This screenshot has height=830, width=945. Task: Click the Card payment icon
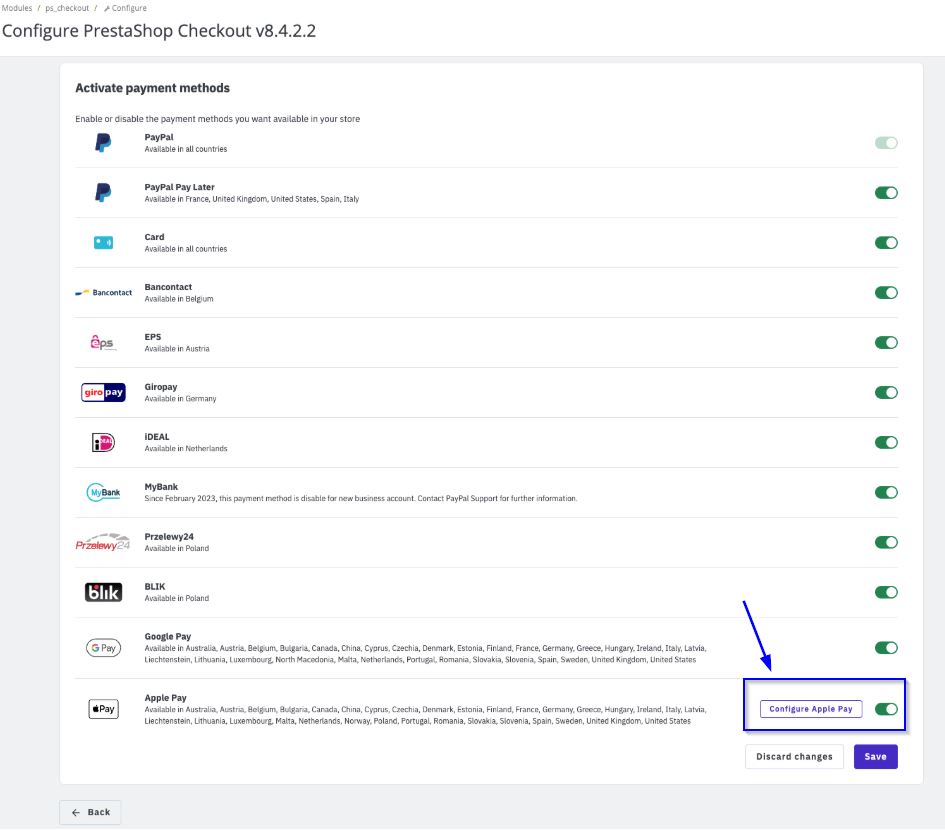(103, 243)
